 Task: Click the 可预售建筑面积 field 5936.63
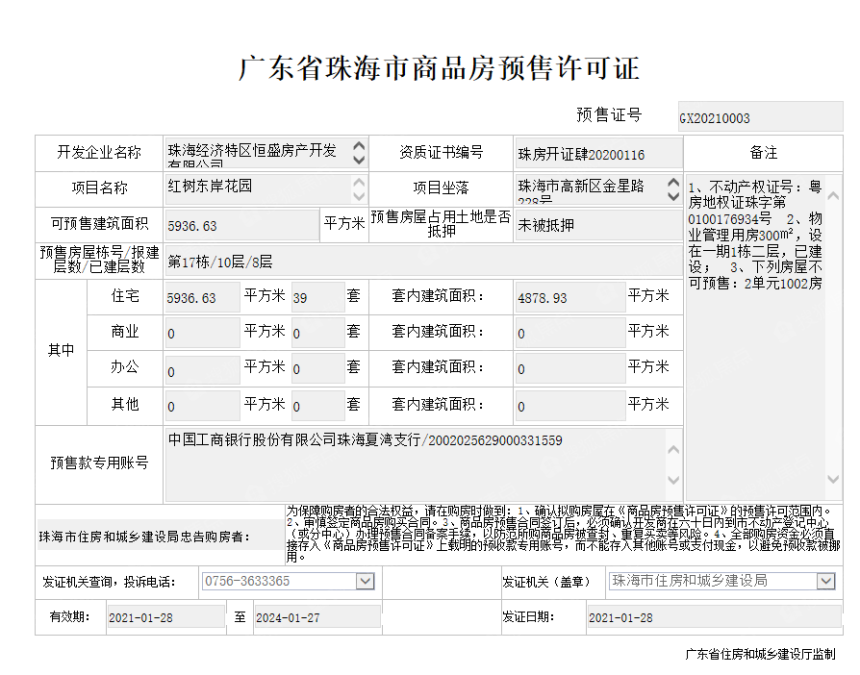[241, 225]
